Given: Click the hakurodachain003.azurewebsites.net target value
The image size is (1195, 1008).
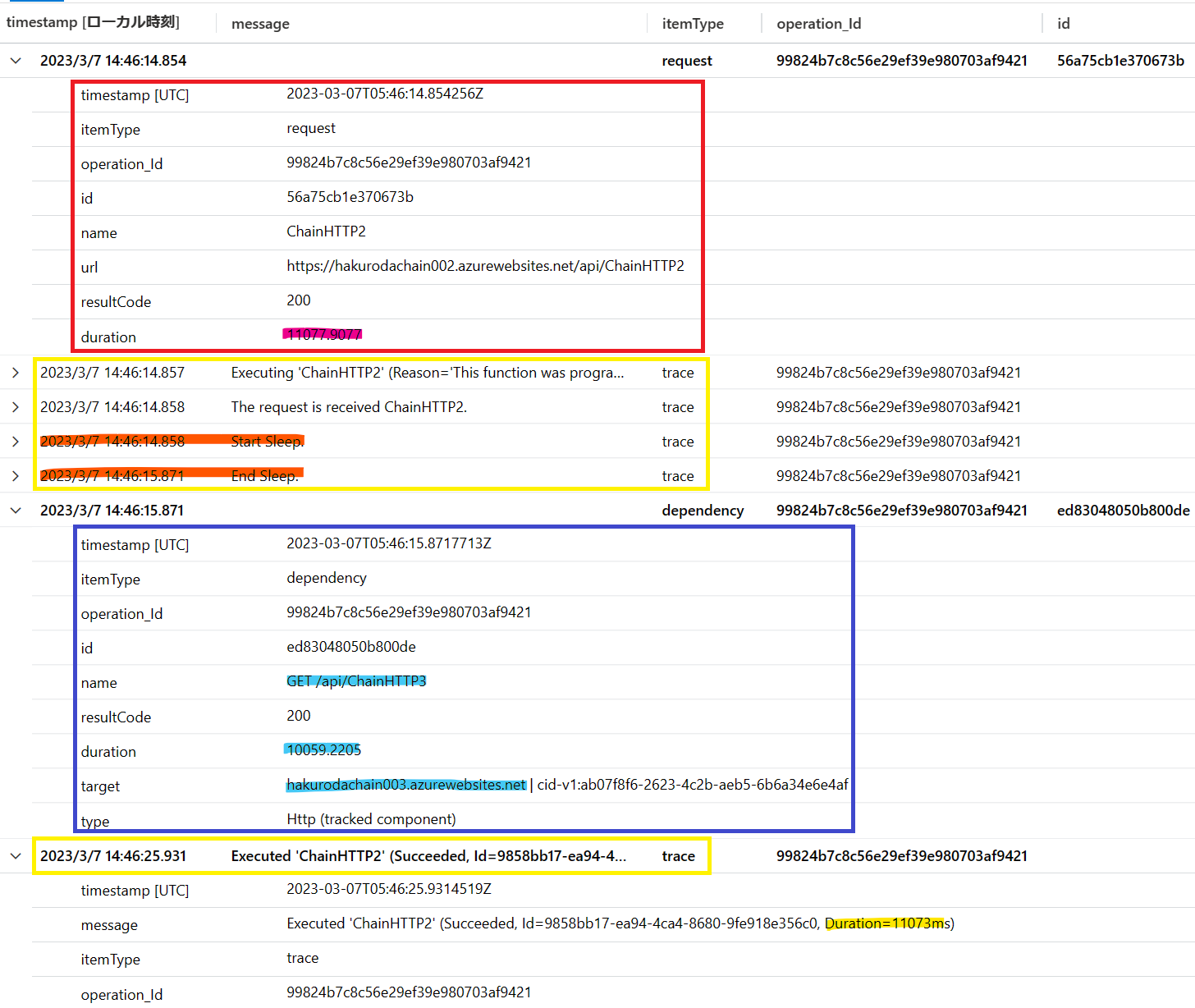Looking at the screenshot, I should (x=405, y=785).
